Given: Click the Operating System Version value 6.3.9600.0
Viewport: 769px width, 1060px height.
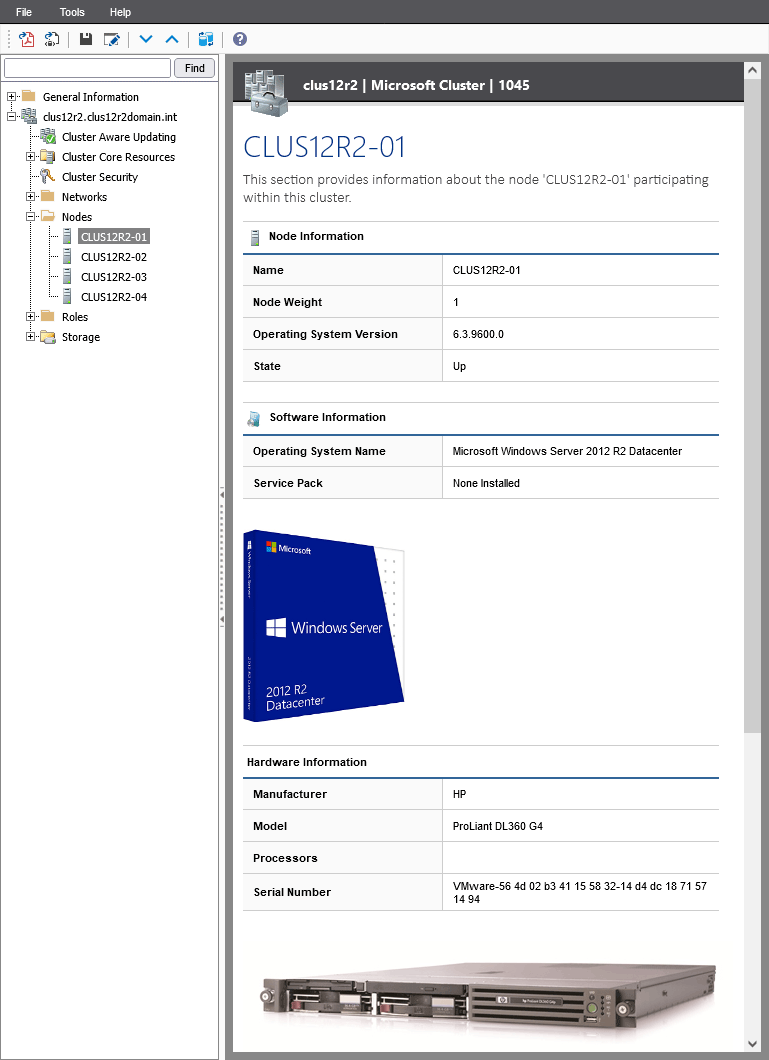Looking at the screenshot, I should (x=478, y=334).
